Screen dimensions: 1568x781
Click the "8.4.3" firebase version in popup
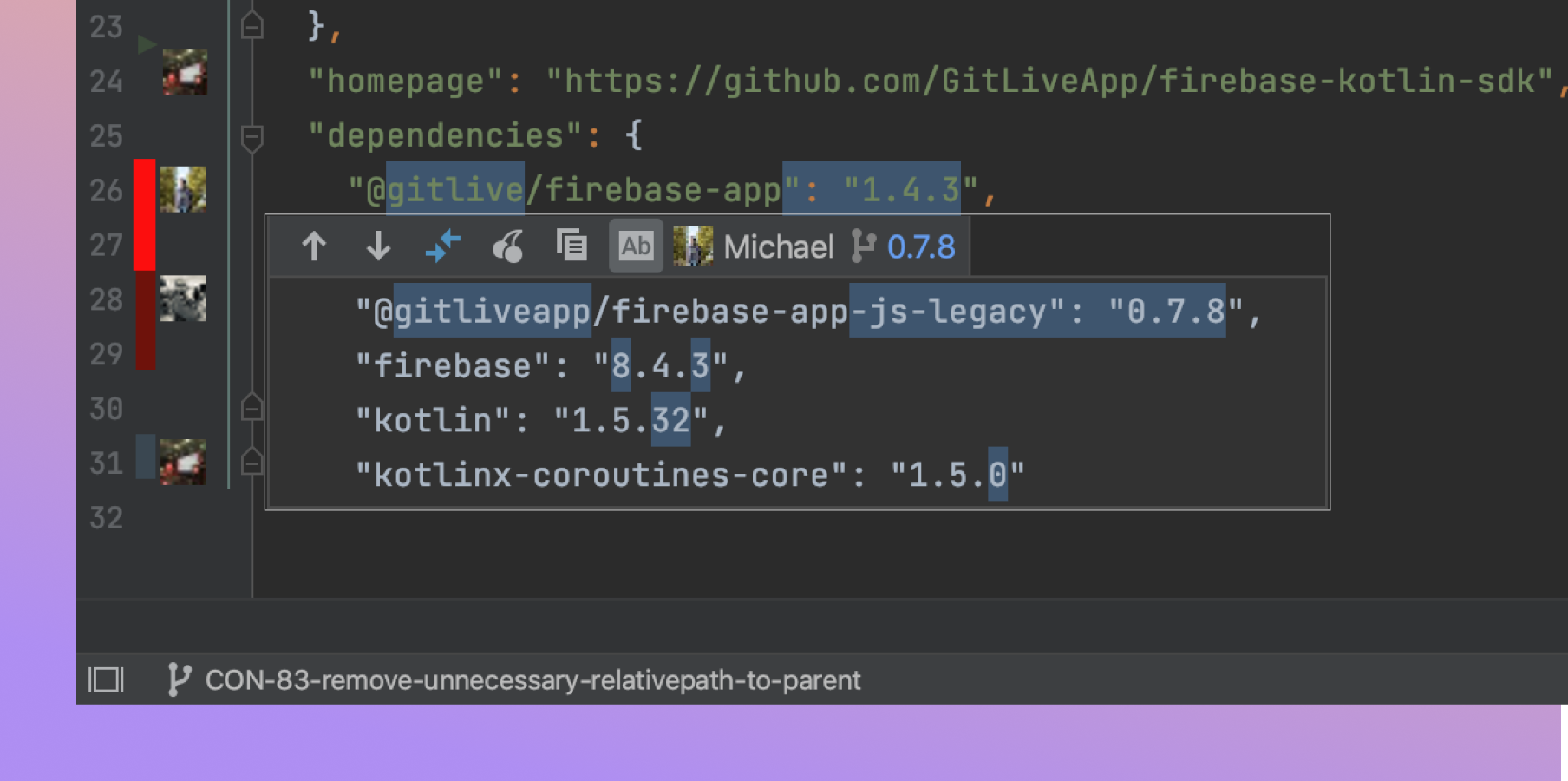(x=661, y=366)
